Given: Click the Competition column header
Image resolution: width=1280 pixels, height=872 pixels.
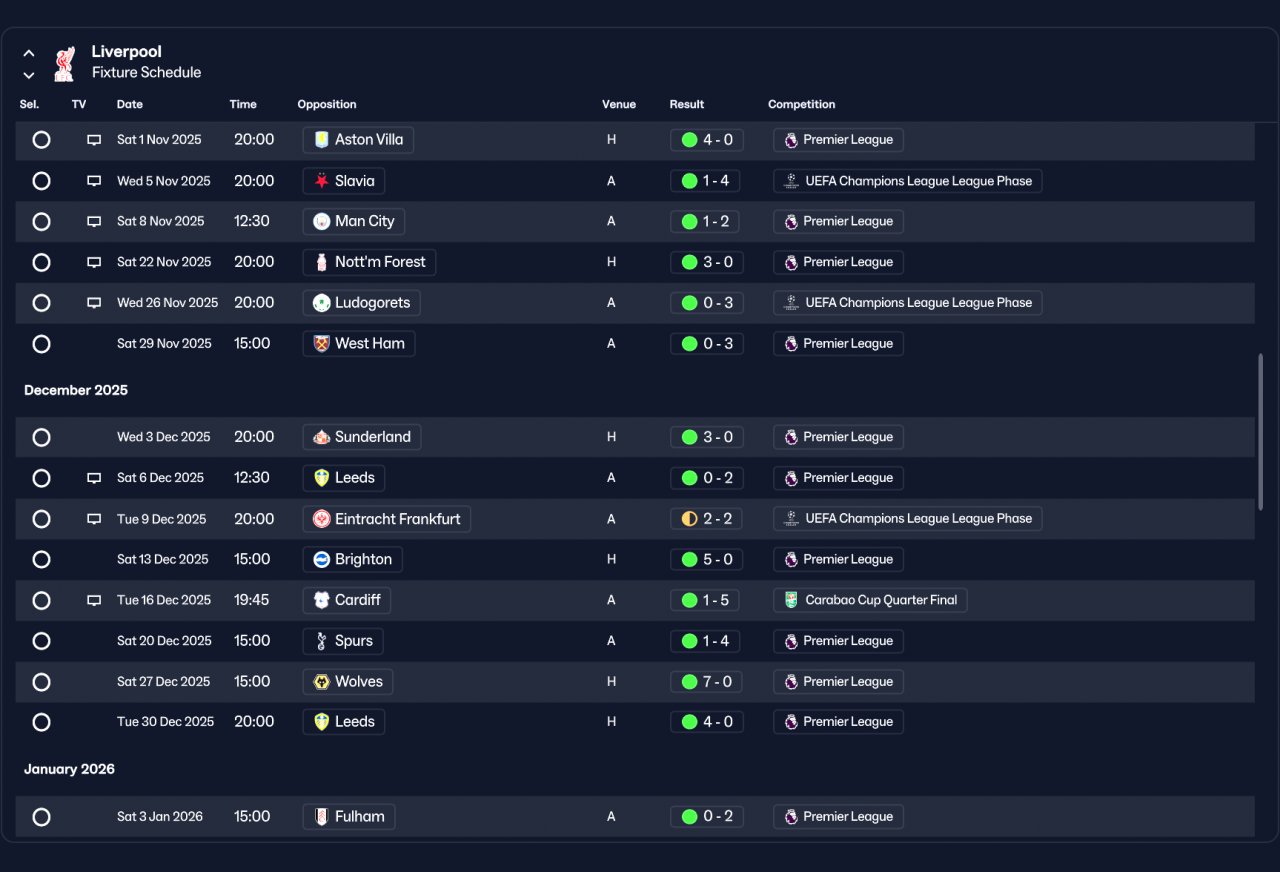Looking at the screenshot, I should point(801,104).
